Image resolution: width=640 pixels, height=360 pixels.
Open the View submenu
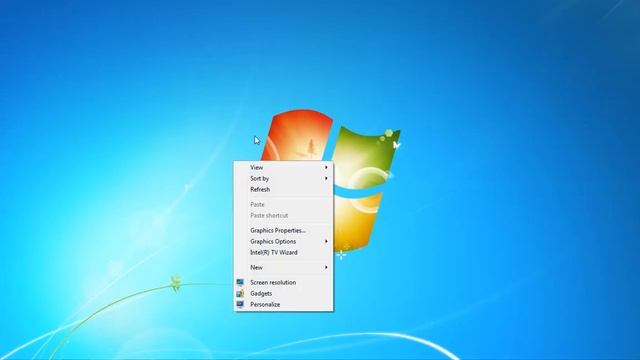(284, 167)
